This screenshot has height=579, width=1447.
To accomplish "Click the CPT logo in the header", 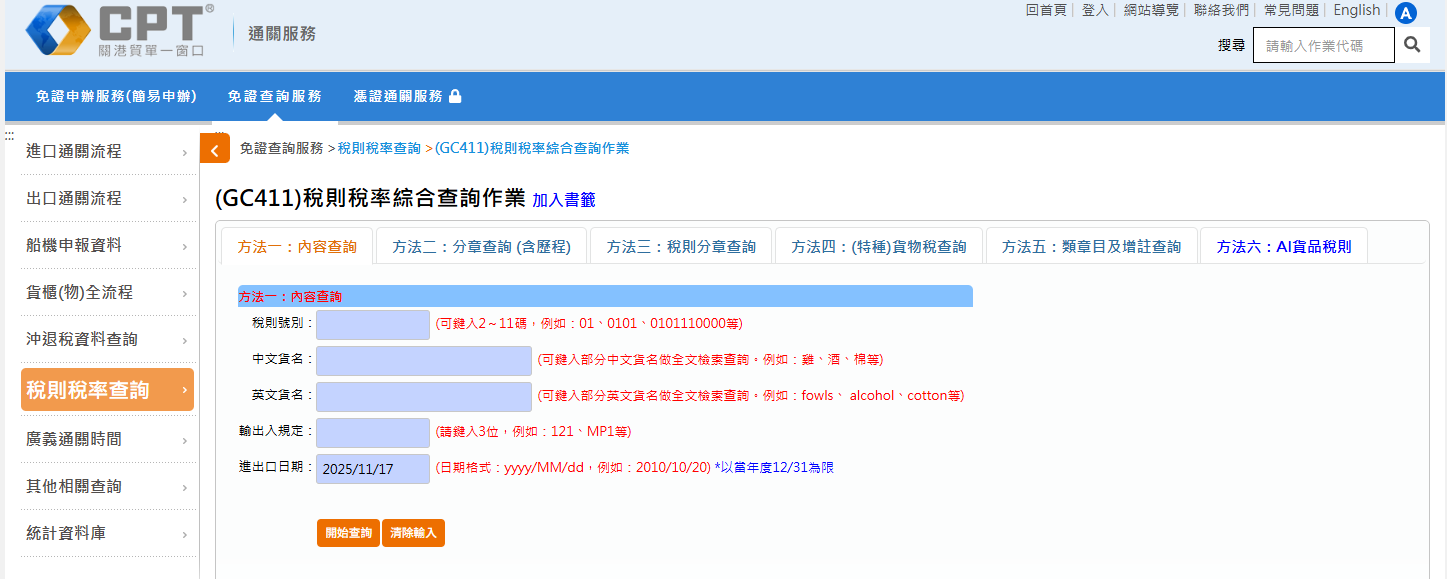I will pyautogui.click(x=118, y=30).
